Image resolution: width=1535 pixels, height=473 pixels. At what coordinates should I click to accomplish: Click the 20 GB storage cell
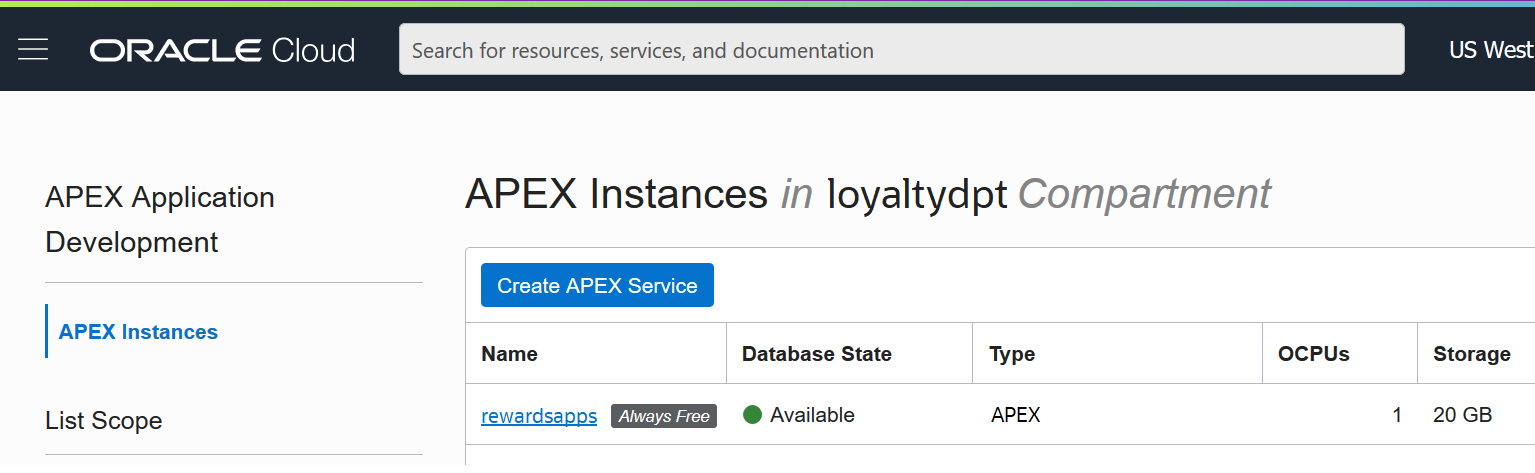[1462, 415]
